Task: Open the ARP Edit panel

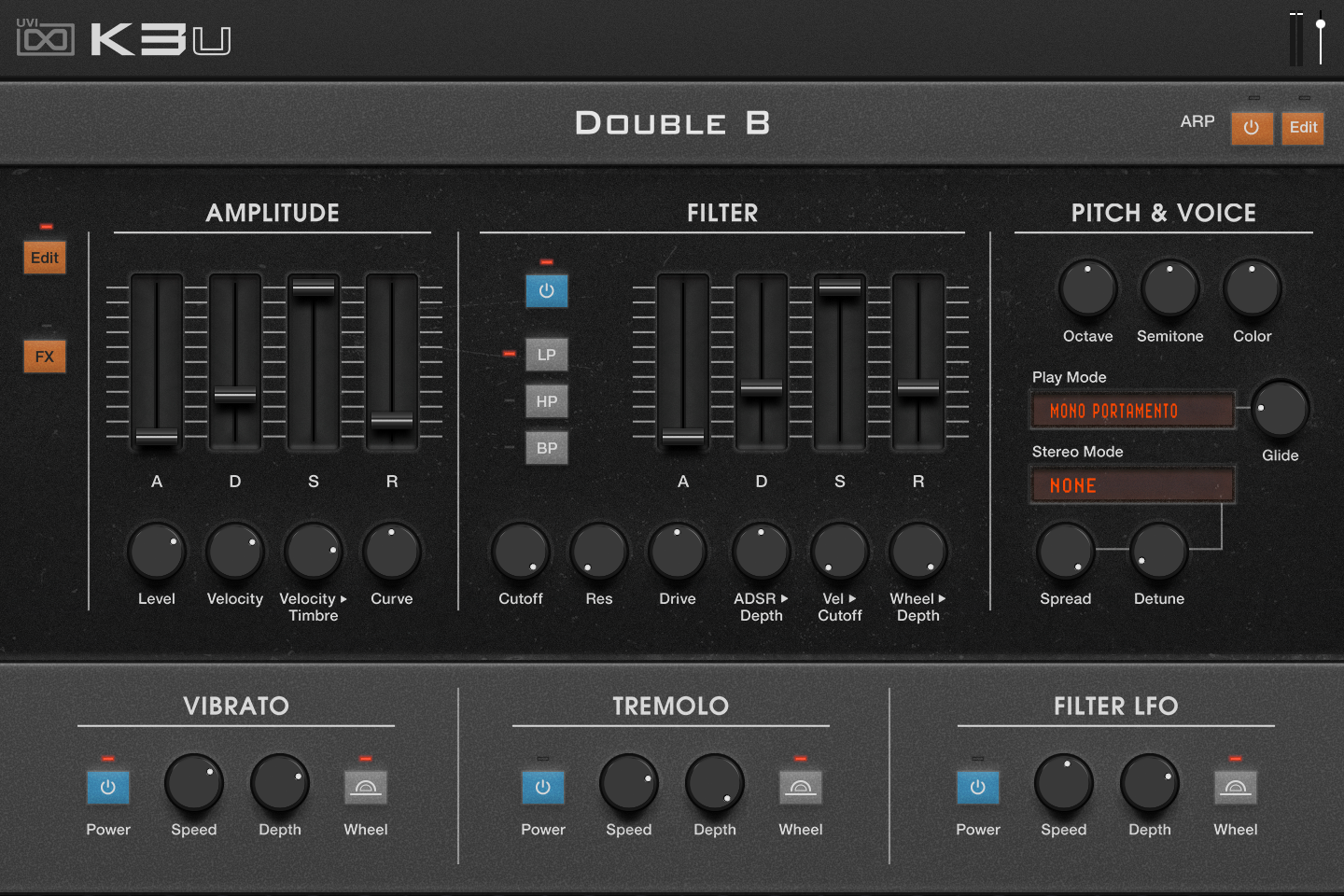Action: pos(1303,128)
